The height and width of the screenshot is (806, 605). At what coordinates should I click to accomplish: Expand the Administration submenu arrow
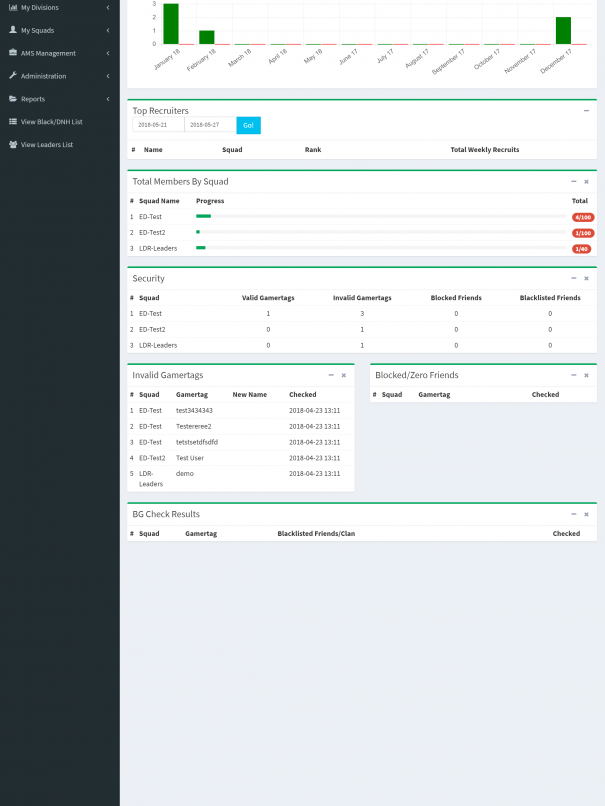point(108,76)
